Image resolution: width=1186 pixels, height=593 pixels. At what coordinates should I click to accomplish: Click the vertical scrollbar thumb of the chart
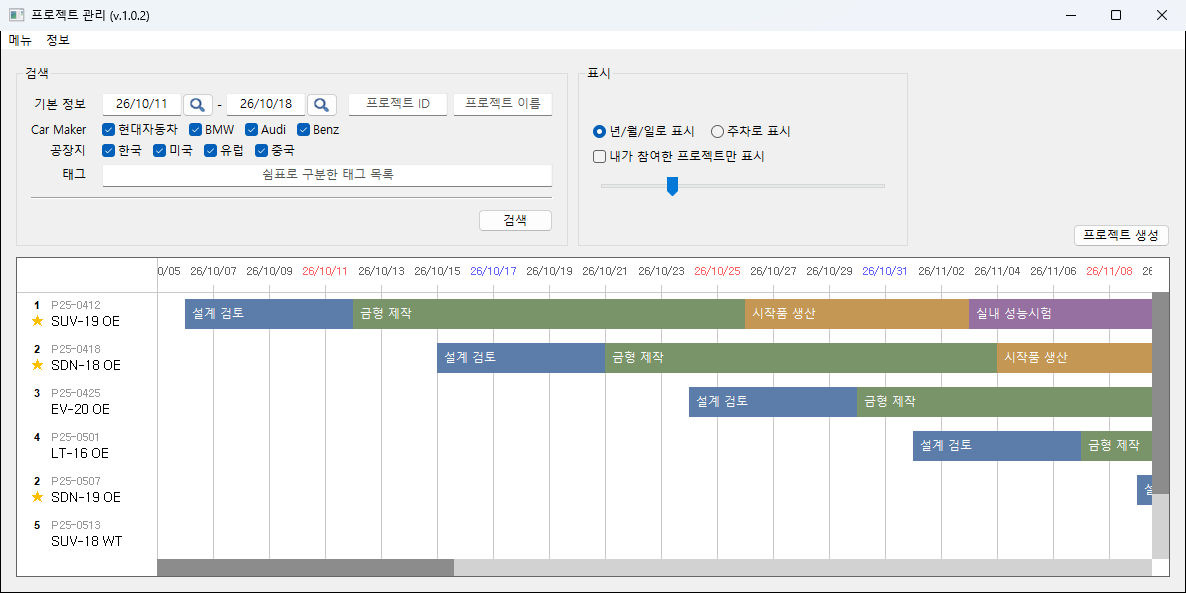[x=1160, y=393]
